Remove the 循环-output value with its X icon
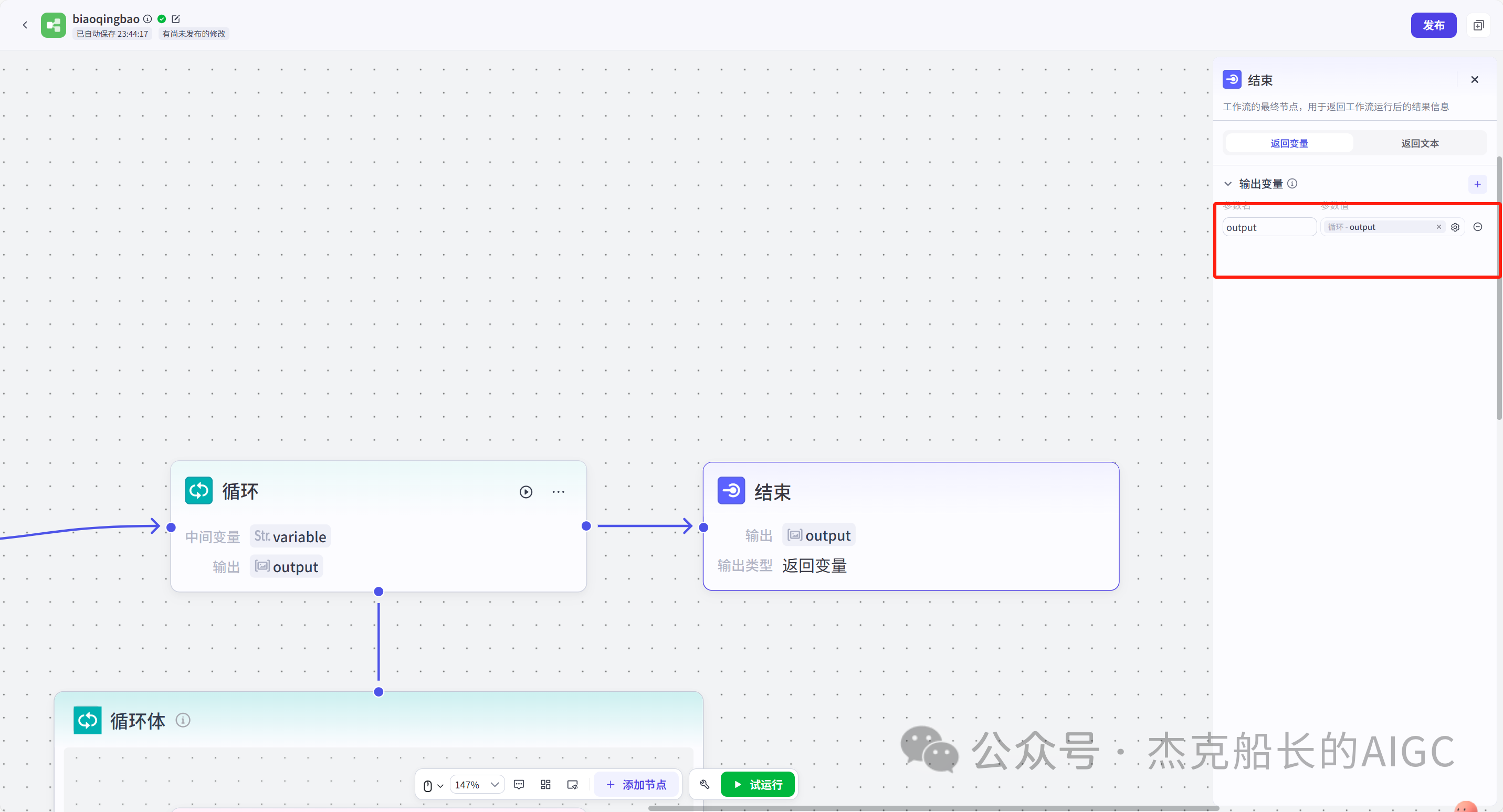 coord(1439,227)
